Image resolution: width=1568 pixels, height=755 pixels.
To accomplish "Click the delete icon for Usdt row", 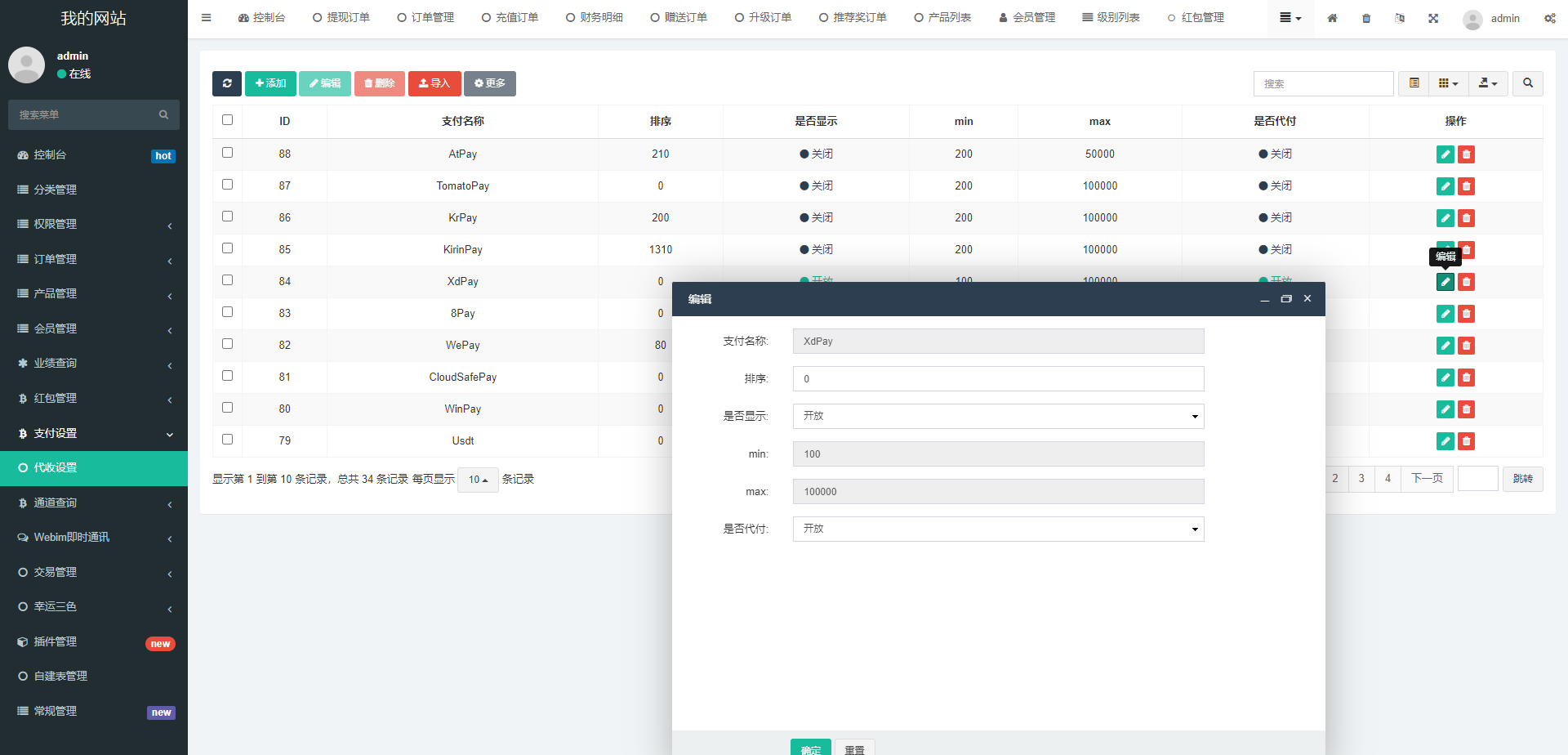I will click(1466, 441).
